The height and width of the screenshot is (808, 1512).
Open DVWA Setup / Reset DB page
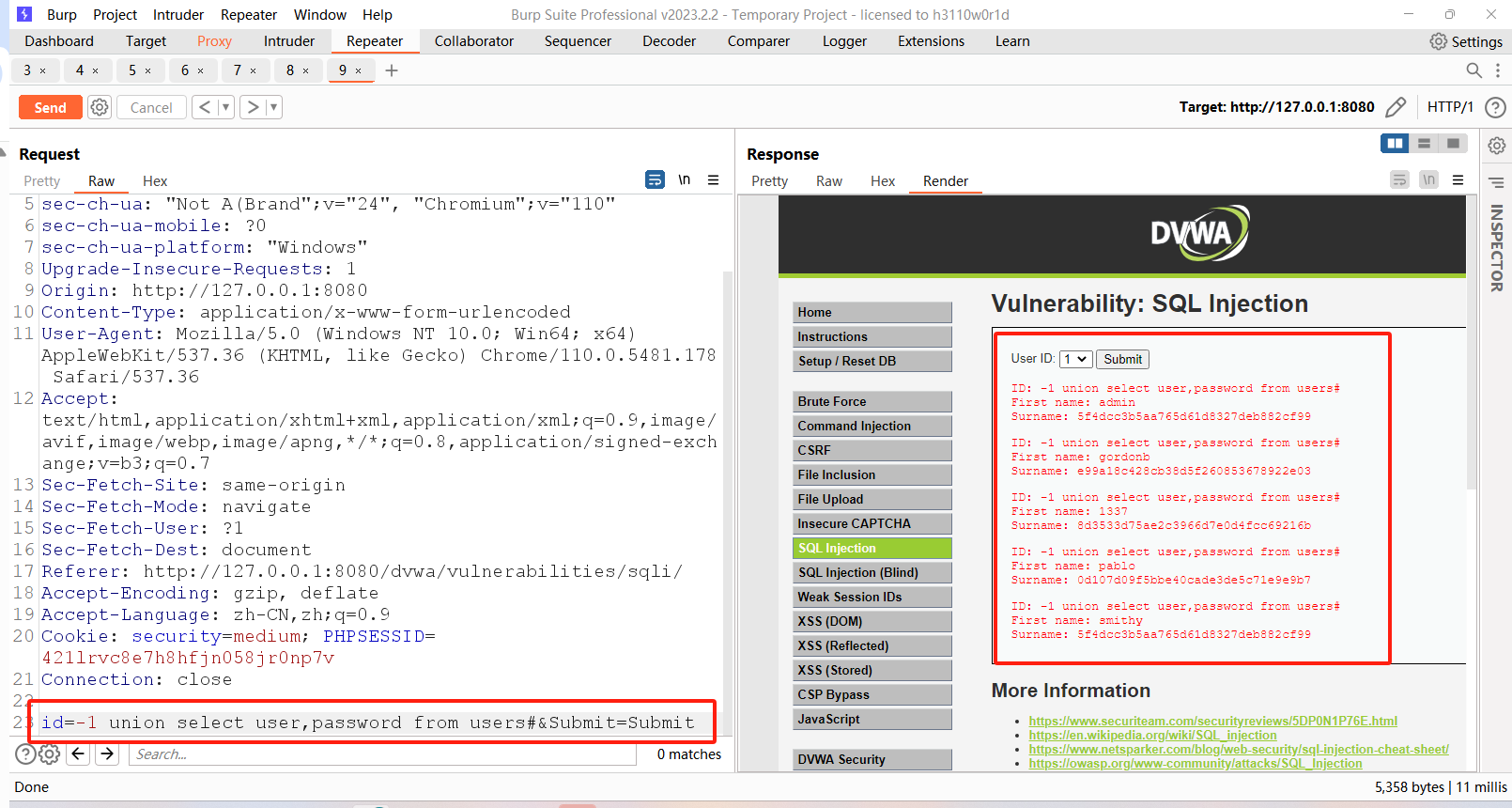click(872, 361)
